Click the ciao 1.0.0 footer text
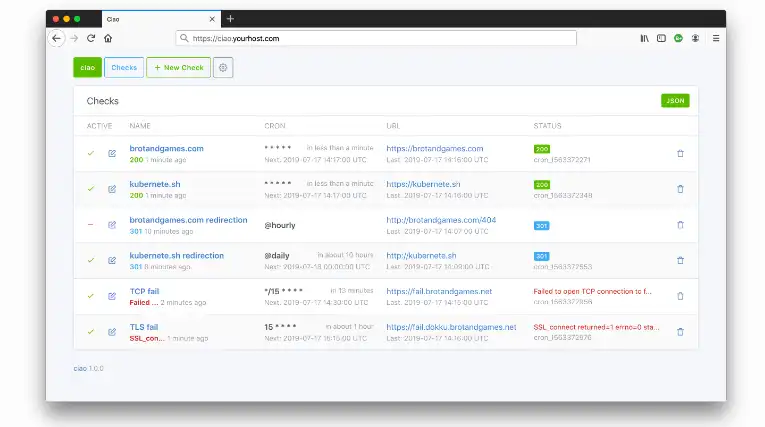This screenshot has height=427, width=765. (88, 368)
